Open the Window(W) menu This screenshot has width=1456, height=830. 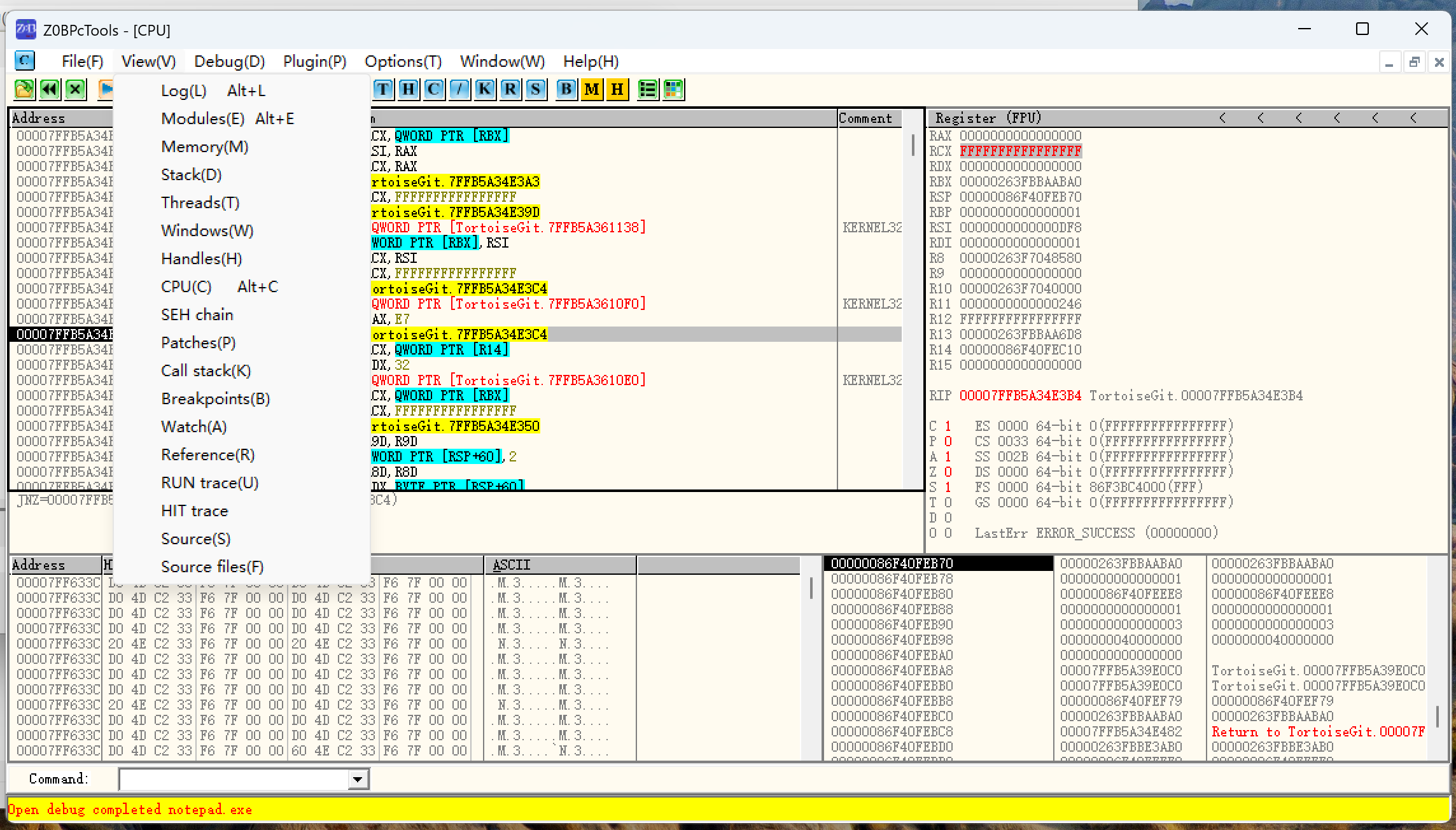pyautogui.click(x=503, y=61)
